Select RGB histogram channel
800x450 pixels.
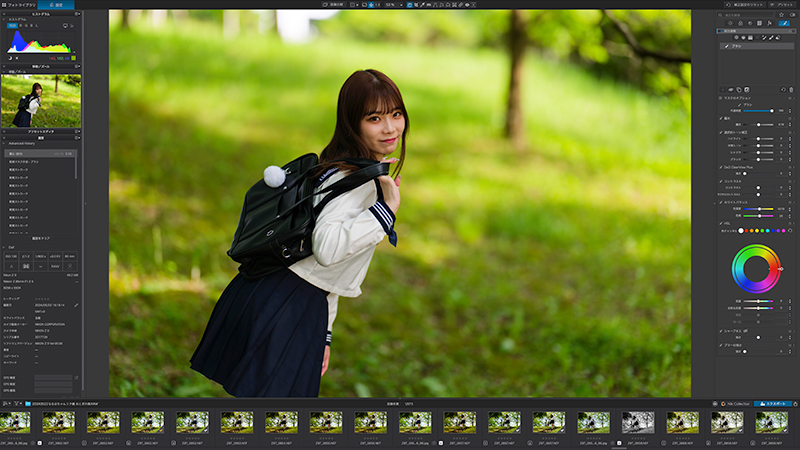(12, 26)
